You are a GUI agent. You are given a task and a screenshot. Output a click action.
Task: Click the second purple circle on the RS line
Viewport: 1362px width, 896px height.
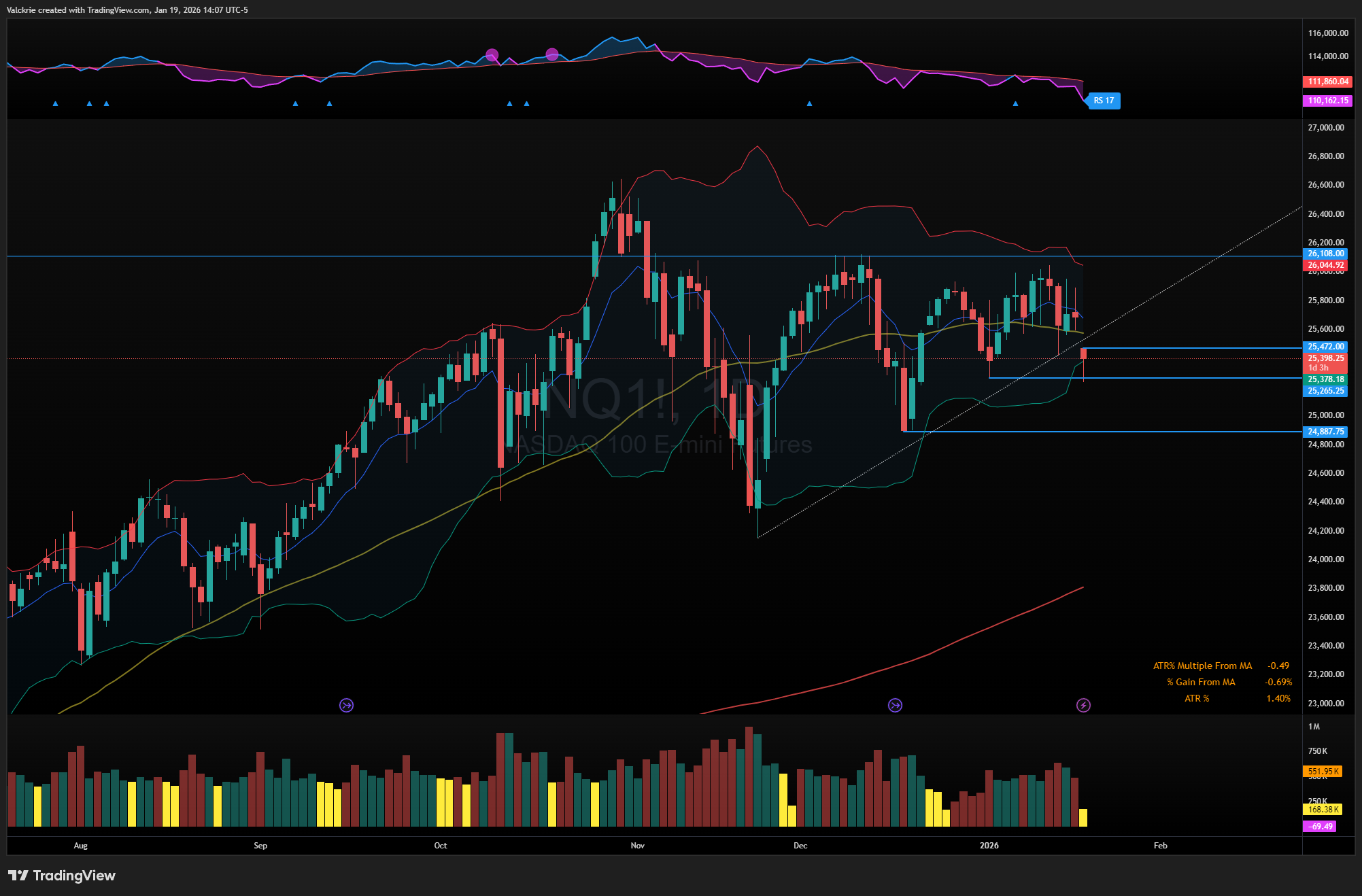click(552, 54)
